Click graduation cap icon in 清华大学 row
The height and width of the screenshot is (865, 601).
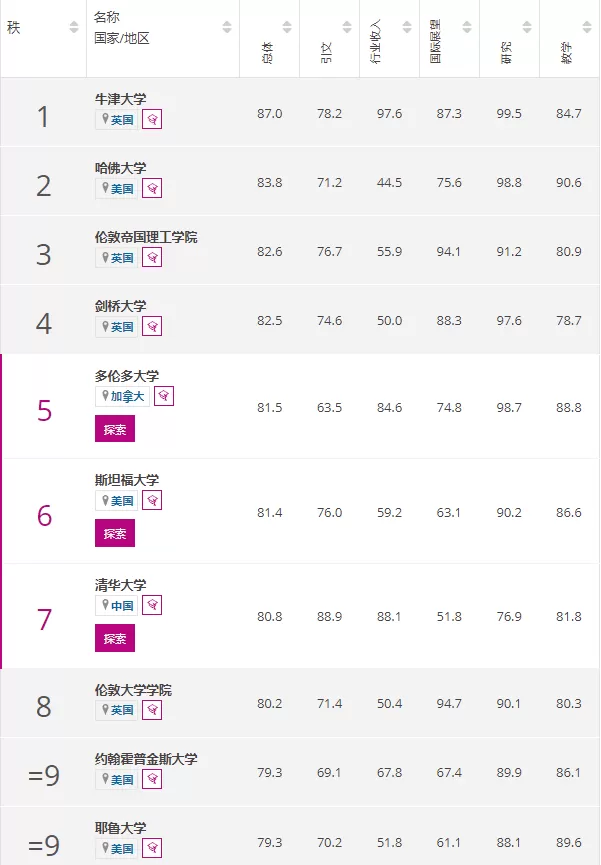[152, 605]
